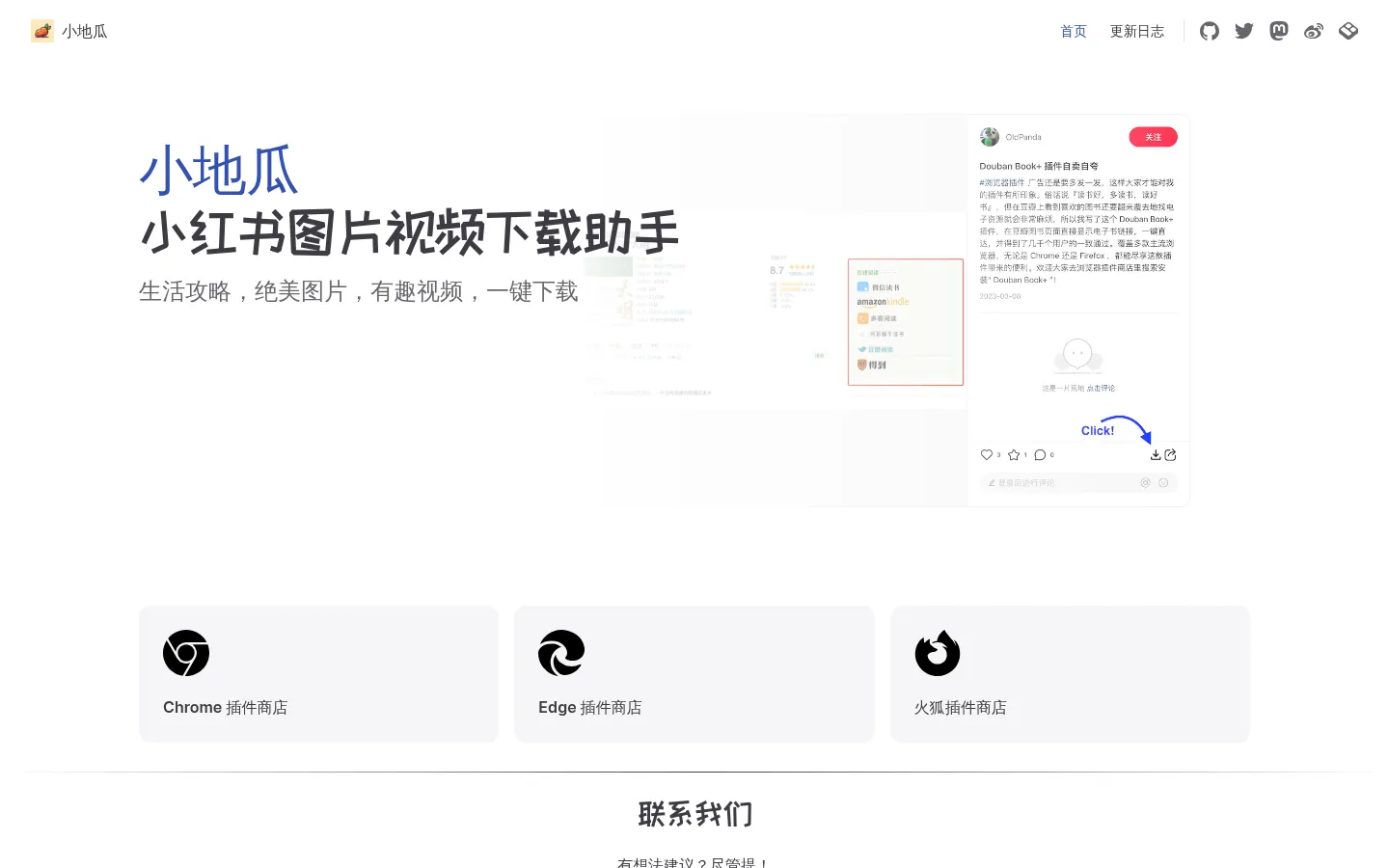This screenshot has width=1389, height=868.
Task: Click the 生活攻略，绝美图片 tagline text
Action: pyautogui.click(x=359, y=291)
